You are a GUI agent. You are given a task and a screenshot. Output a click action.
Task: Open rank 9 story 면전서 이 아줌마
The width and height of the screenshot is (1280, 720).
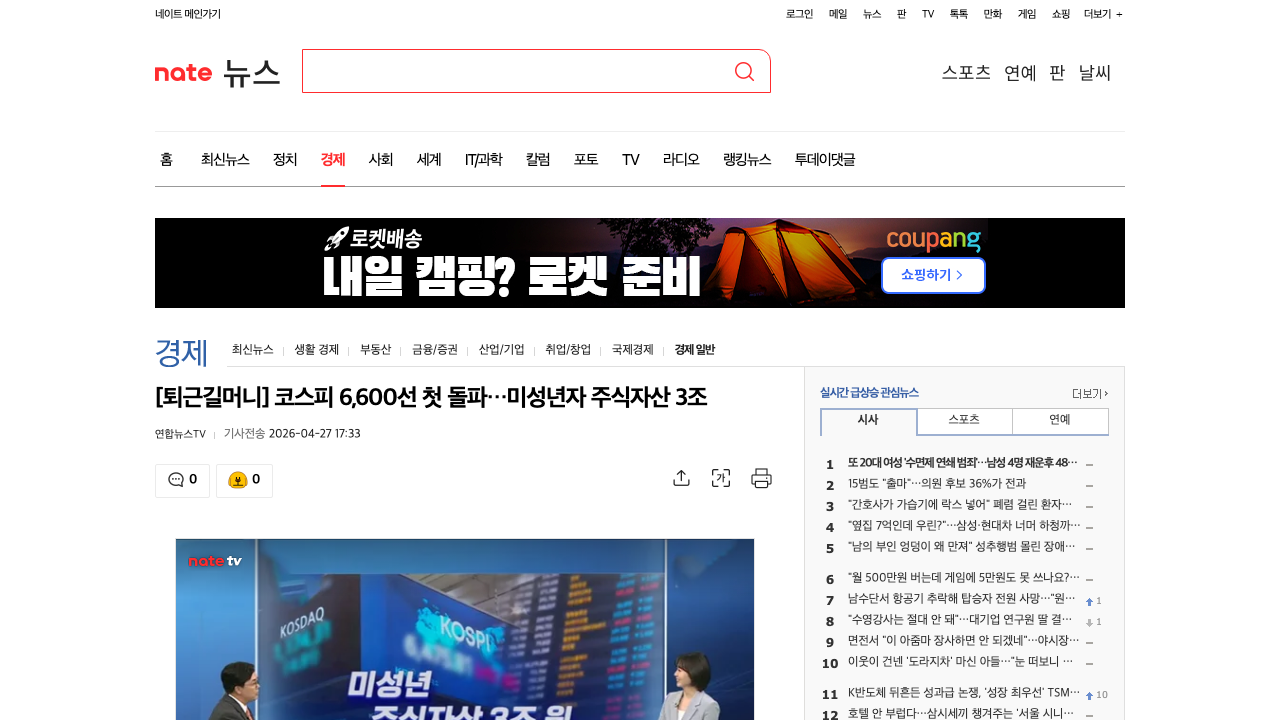click(963, 642)
